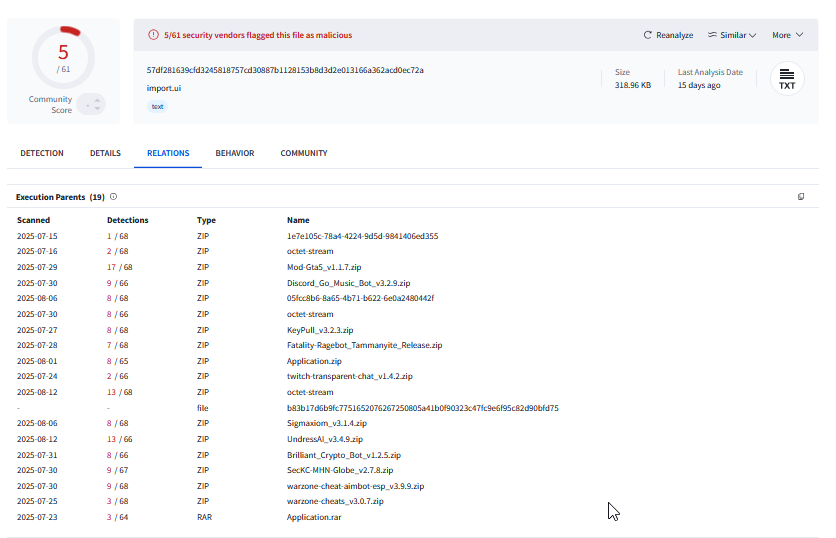Toggle the Community Score vote control
Image resolution: width=836 pixels, height=538 pixels.
click(x=91, y=104)
